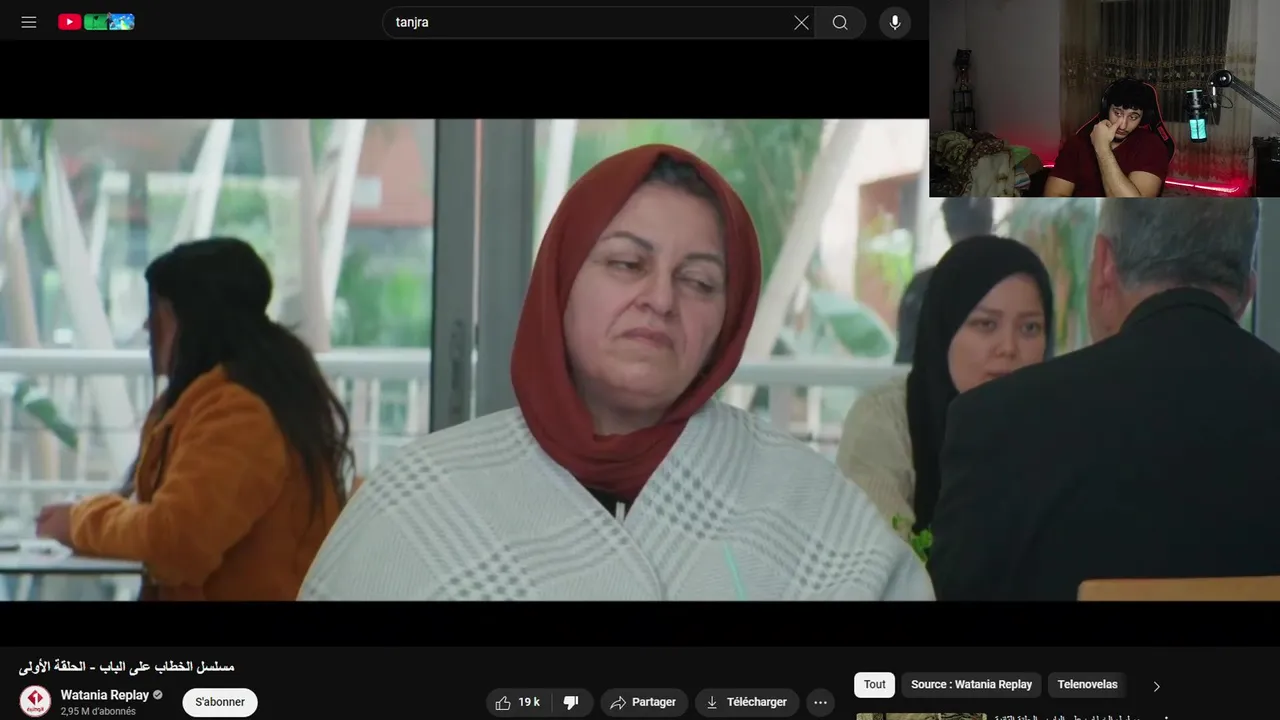
Task: Dislike the video
Action: [x=571, y=702]
